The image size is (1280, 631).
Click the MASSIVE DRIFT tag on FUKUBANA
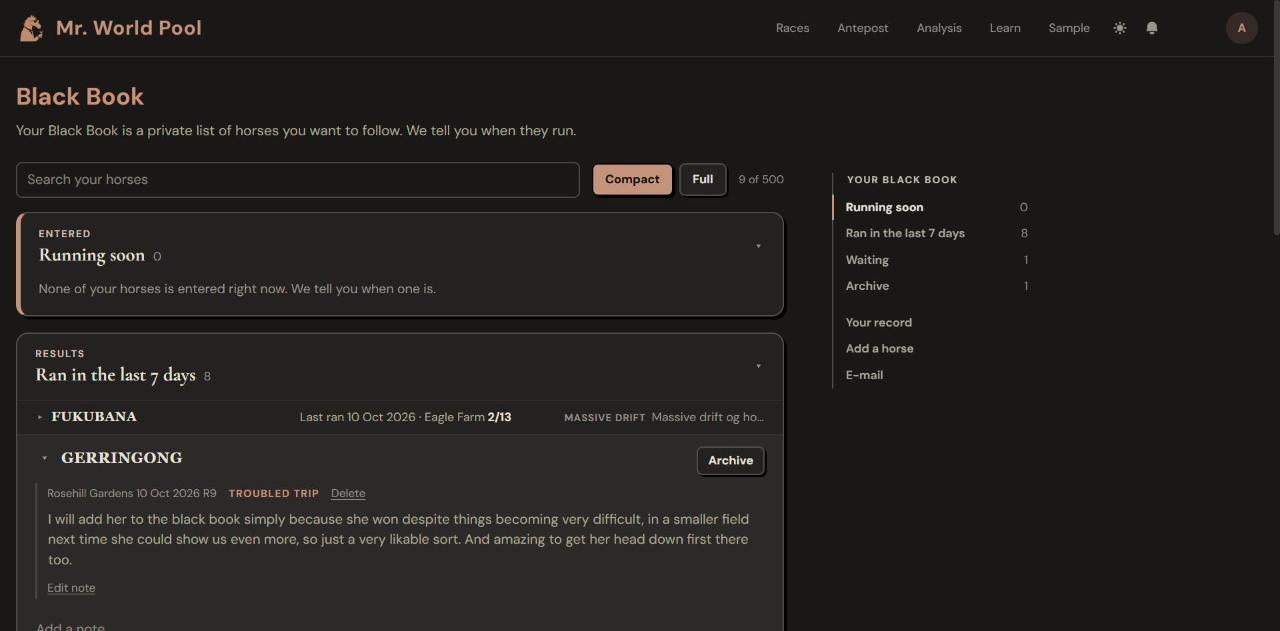pos(604,417)
